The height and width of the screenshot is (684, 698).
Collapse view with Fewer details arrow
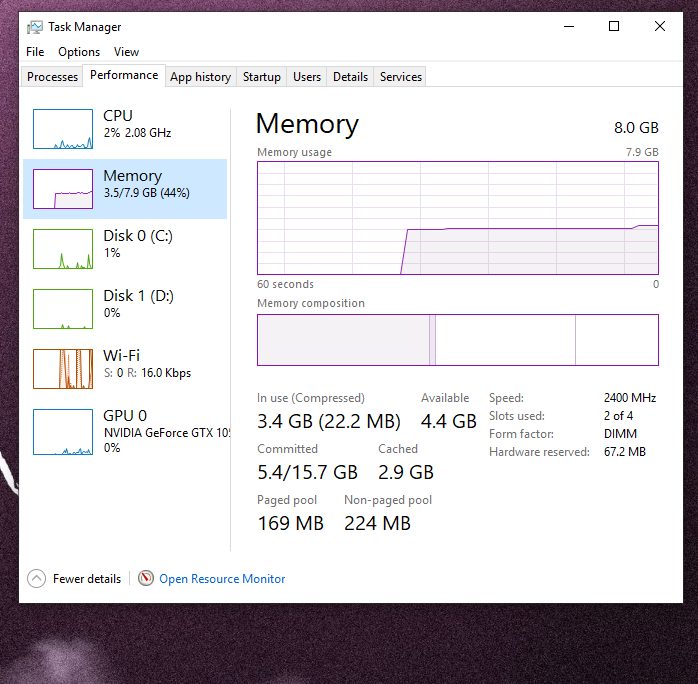[x=37, y=579]
